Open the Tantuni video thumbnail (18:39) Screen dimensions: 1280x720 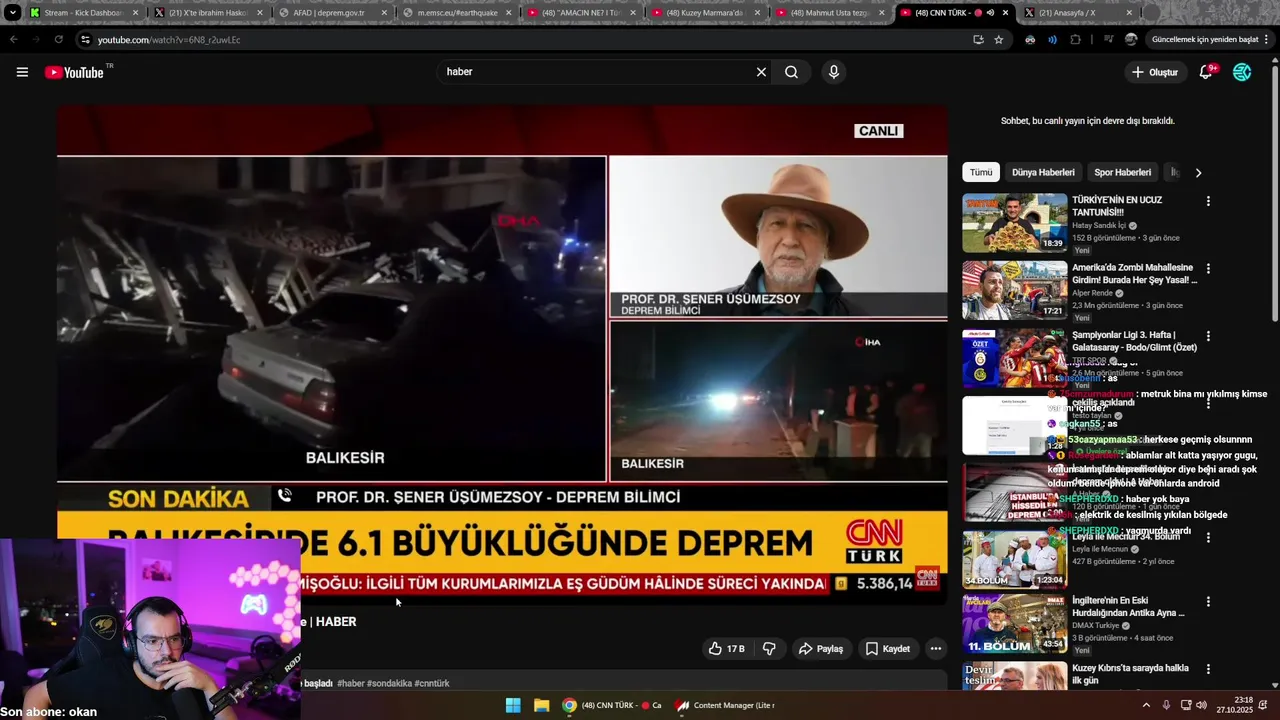click(x=1015, y=222)
